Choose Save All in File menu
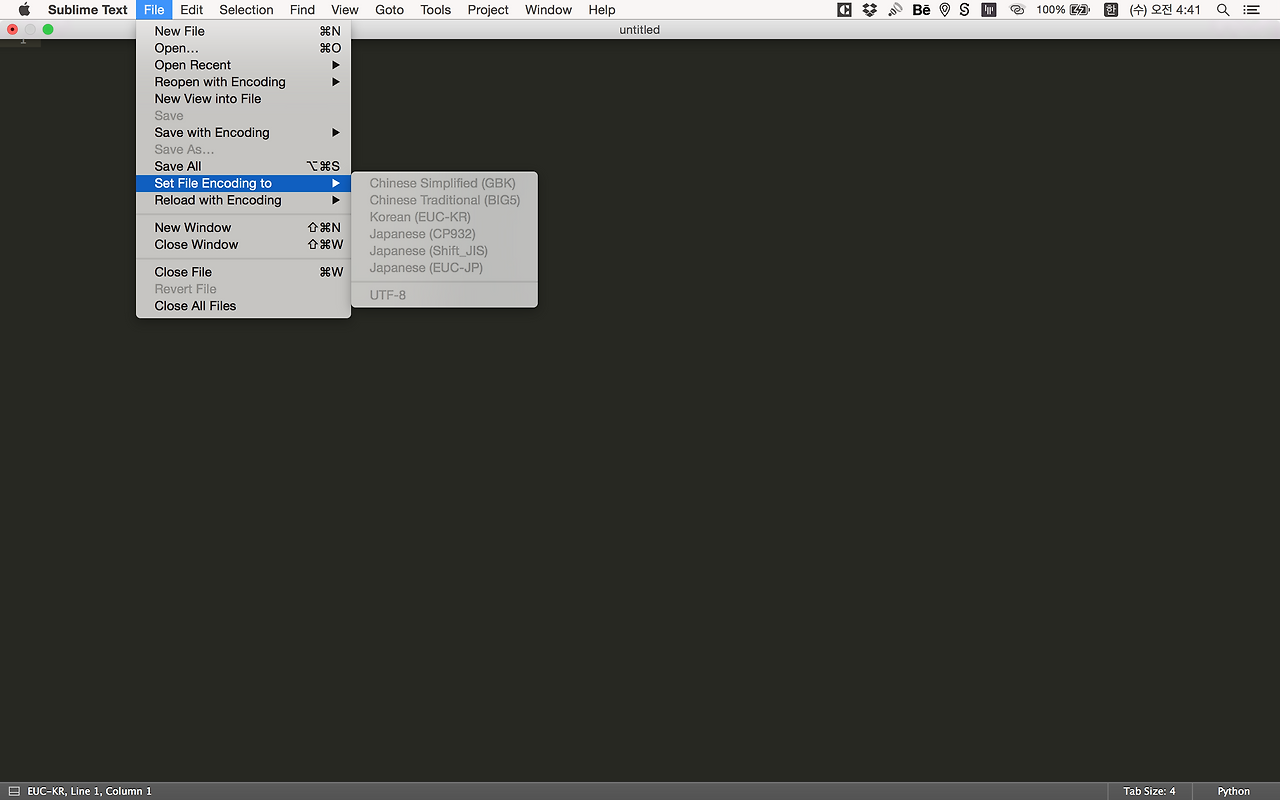 coord(244,166)
